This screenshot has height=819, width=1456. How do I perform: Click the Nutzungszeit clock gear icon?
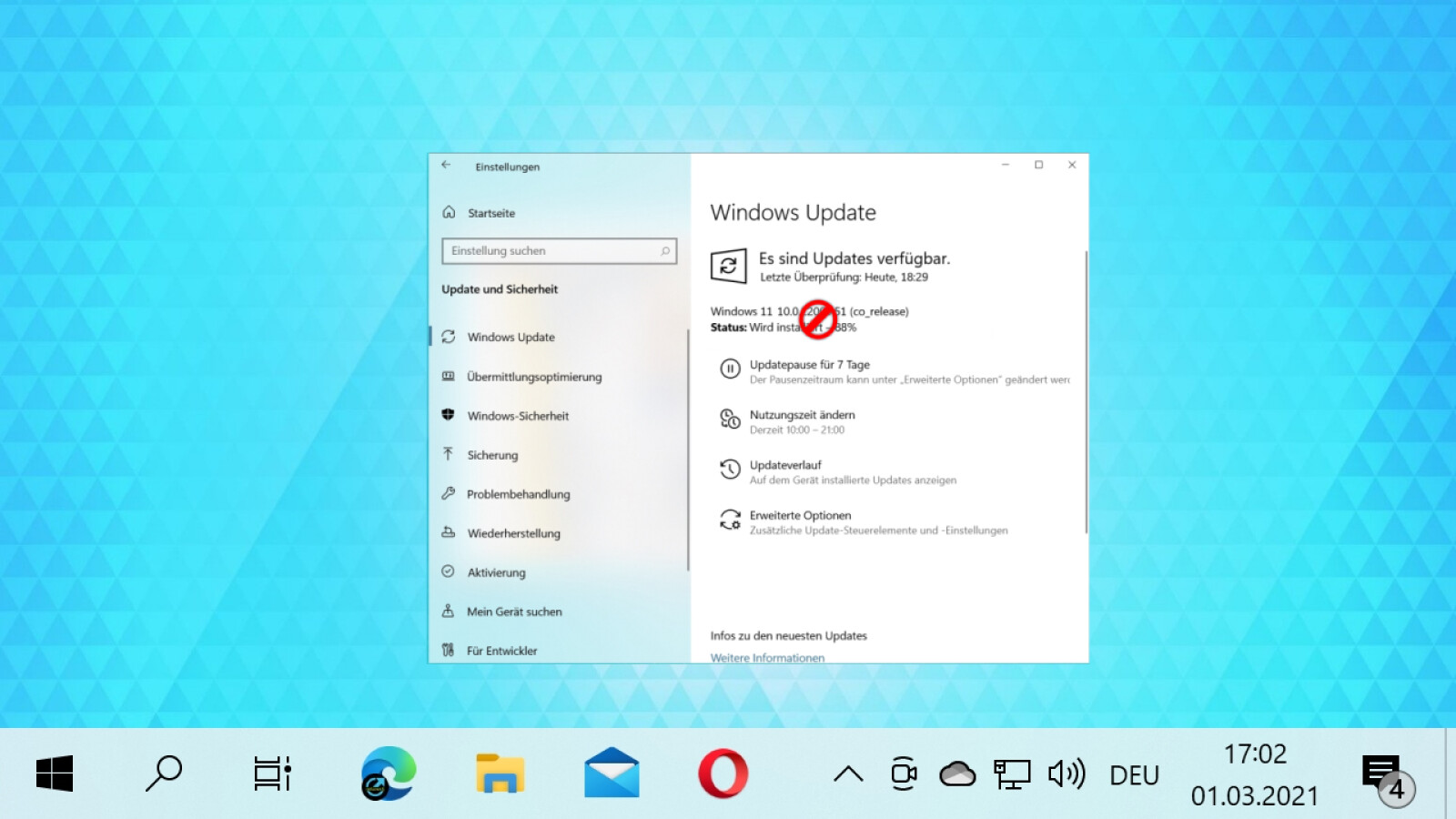coord(730,419)
